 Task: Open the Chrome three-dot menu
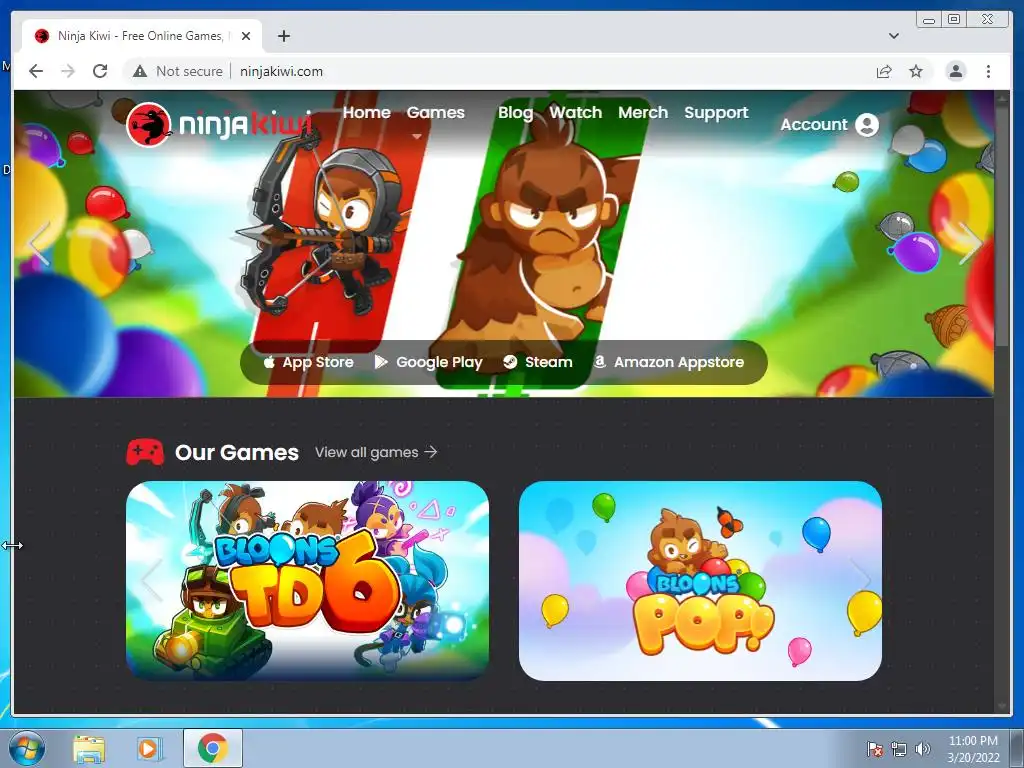point(988,71)
